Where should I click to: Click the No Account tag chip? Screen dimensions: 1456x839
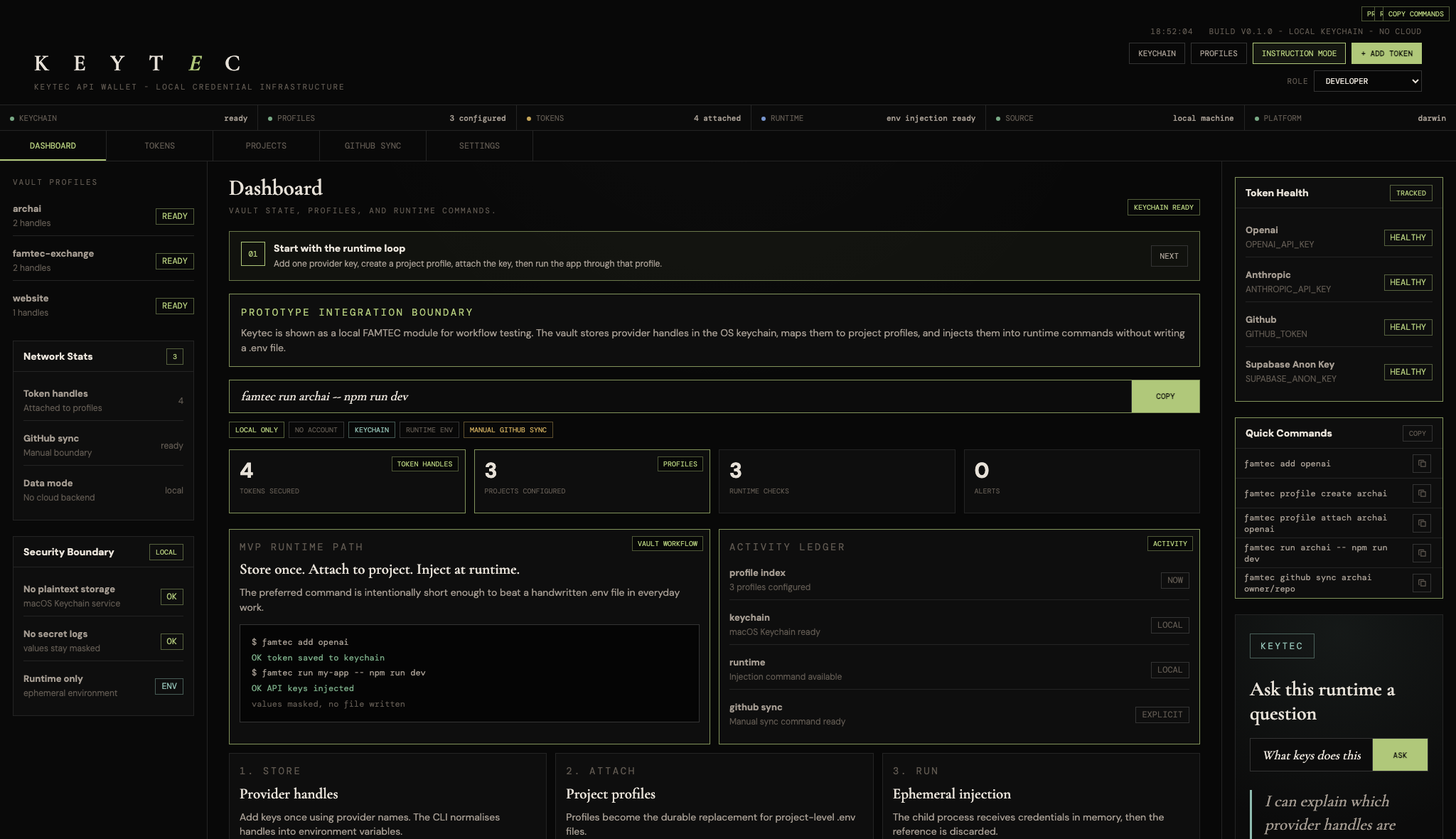[x=316, y=429]
